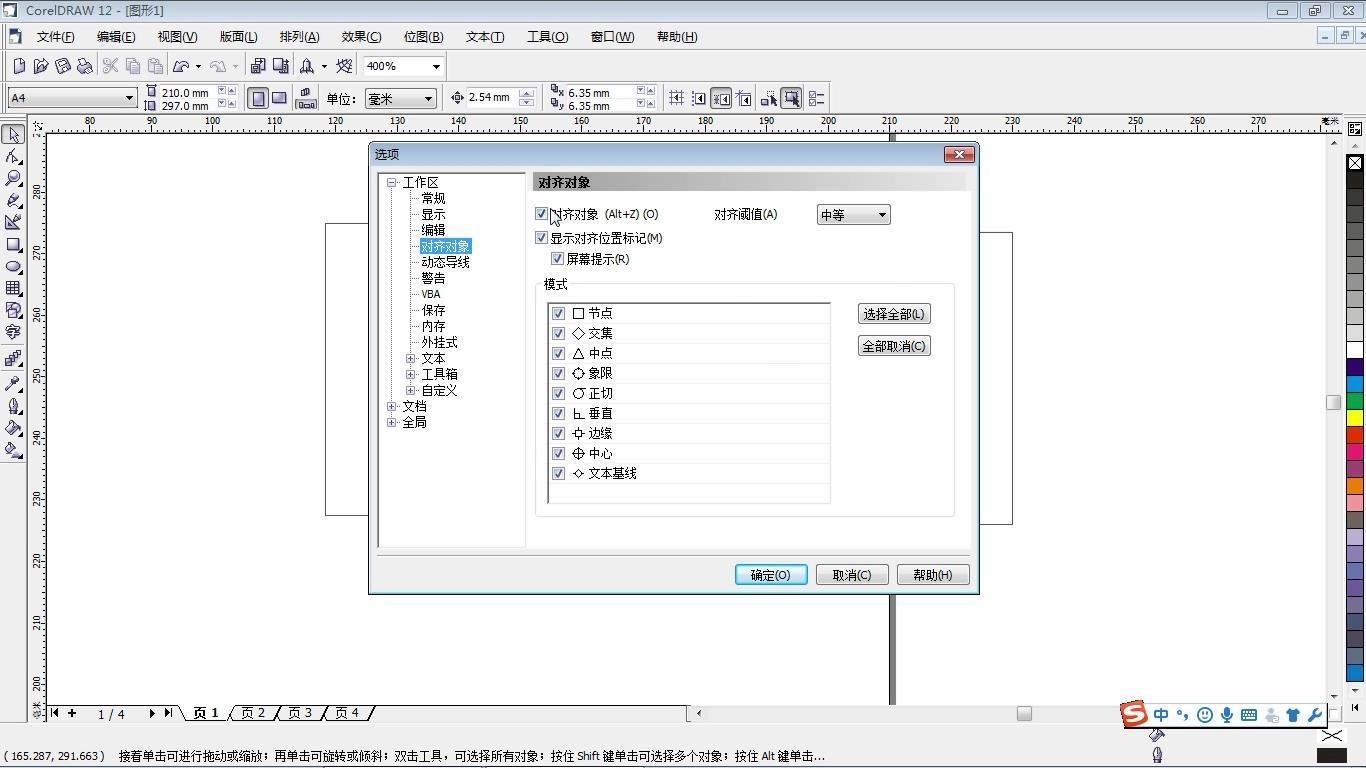Uncheck 节点 snap mode
This screenshot has width=1366, height=768.
559,313
